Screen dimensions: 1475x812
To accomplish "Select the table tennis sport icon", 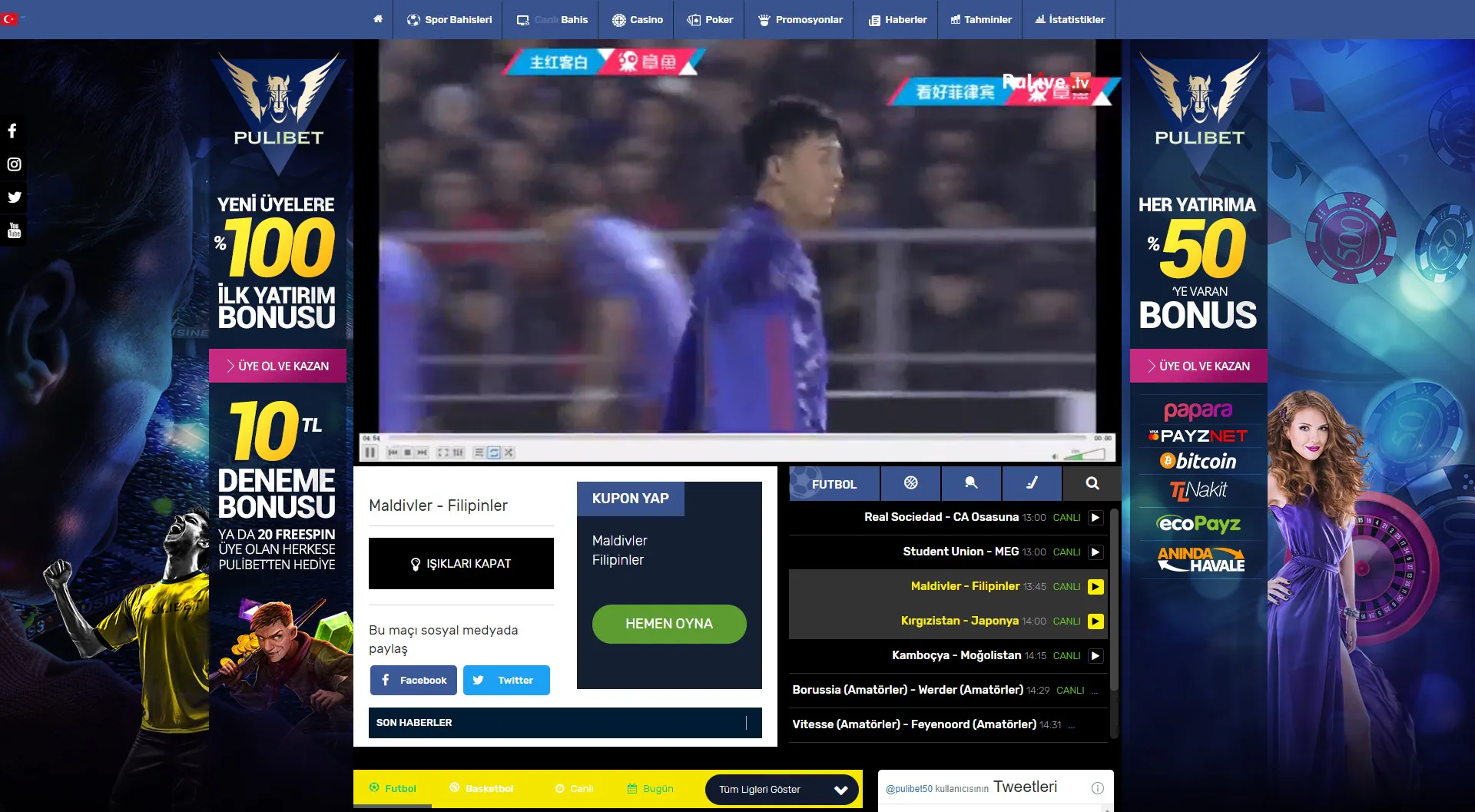I will [x=971, y=483].
